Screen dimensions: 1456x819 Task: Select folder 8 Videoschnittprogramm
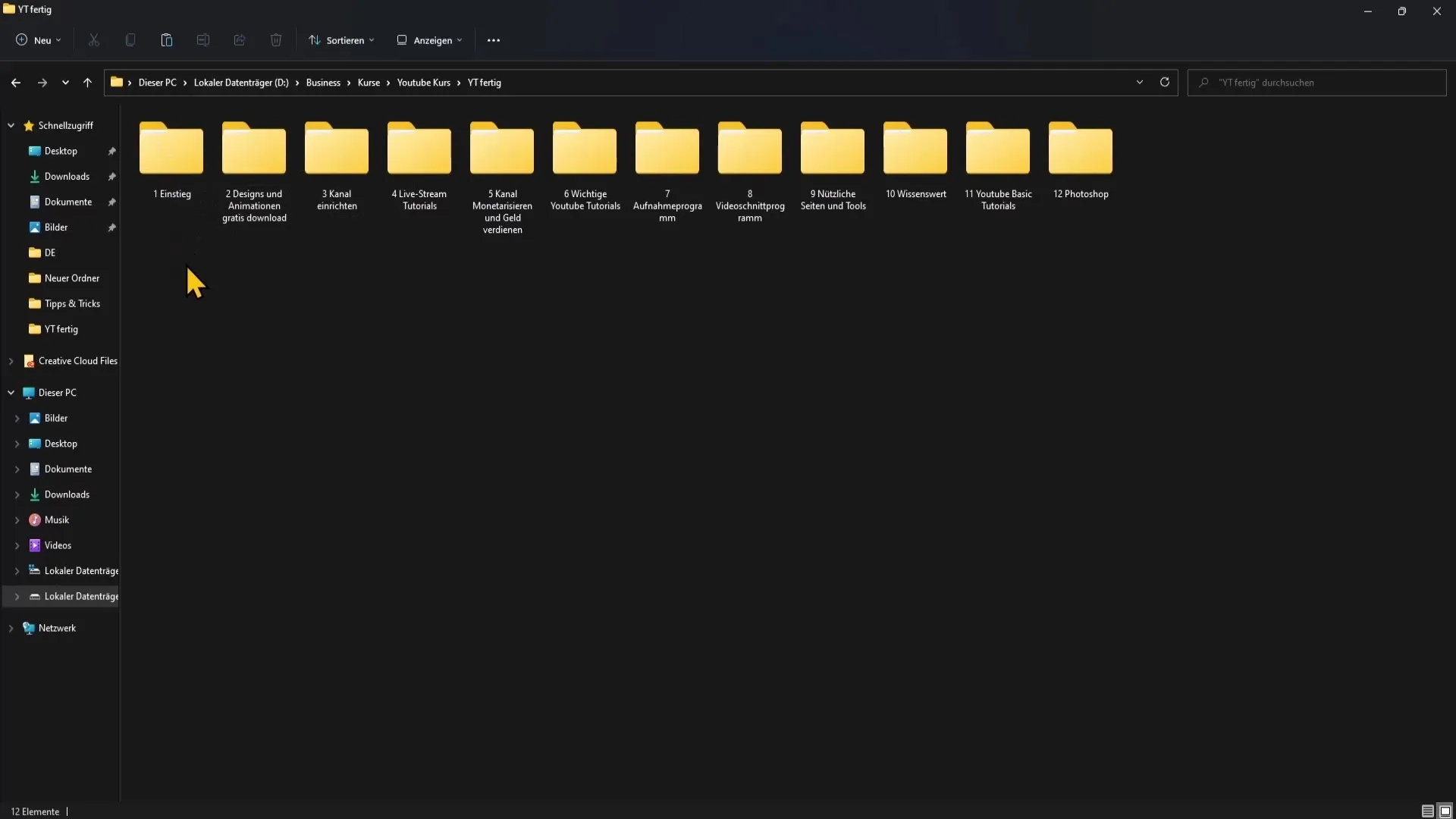(x=750, y=171)
